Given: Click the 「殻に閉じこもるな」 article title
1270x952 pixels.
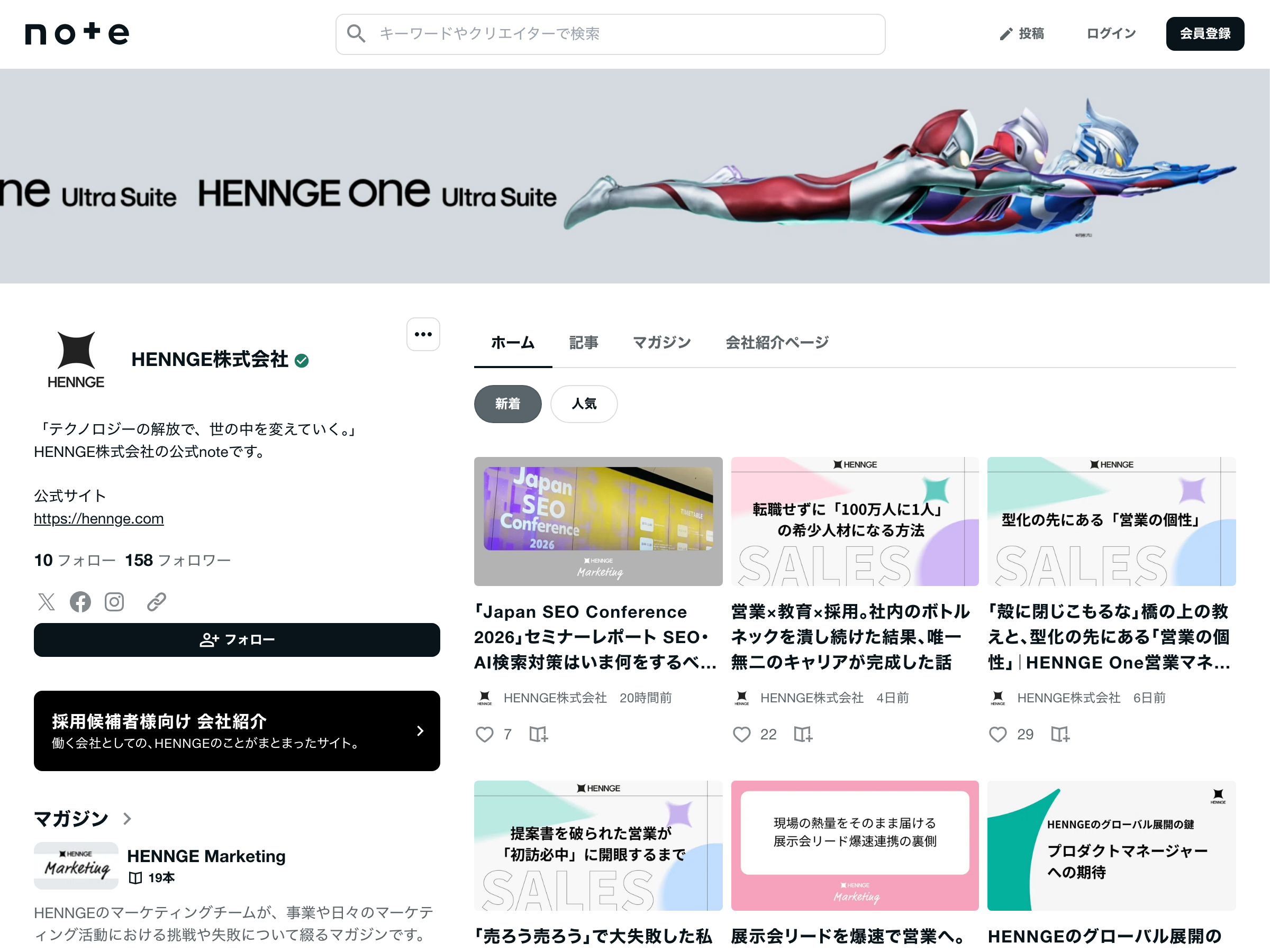Looking at the screenshot, I should (x=1109, y=637).
